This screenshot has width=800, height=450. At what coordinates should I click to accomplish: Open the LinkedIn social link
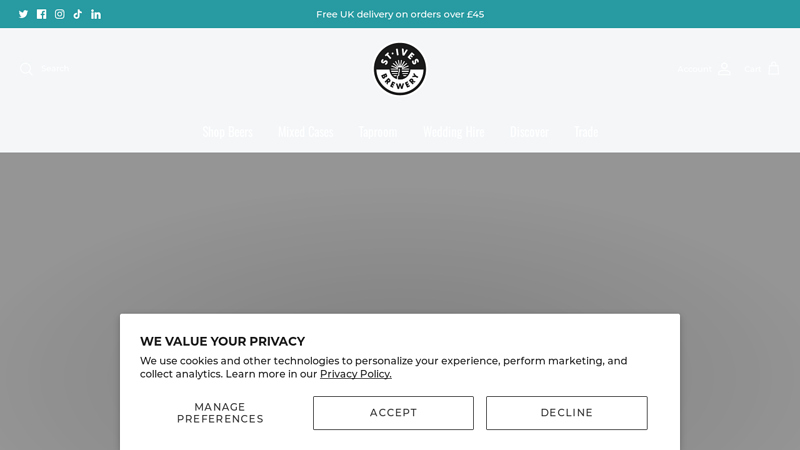(96, 14)
